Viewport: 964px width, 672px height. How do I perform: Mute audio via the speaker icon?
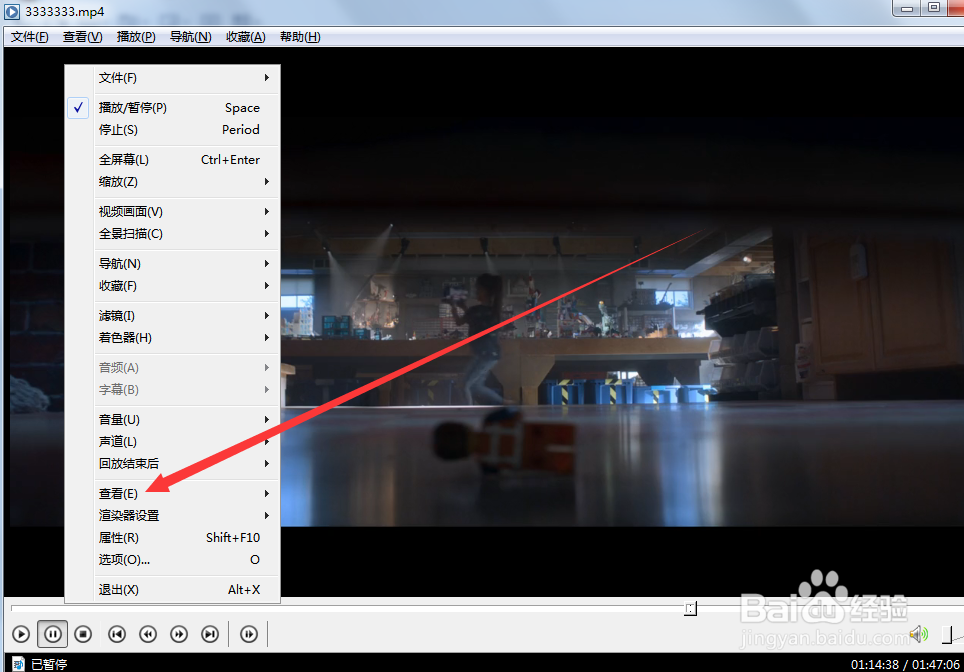pos(919,634)
